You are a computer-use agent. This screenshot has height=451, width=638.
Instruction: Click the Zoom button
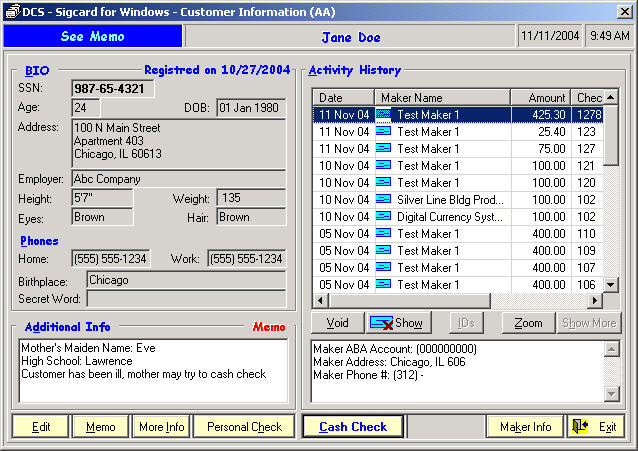point(528,323)
